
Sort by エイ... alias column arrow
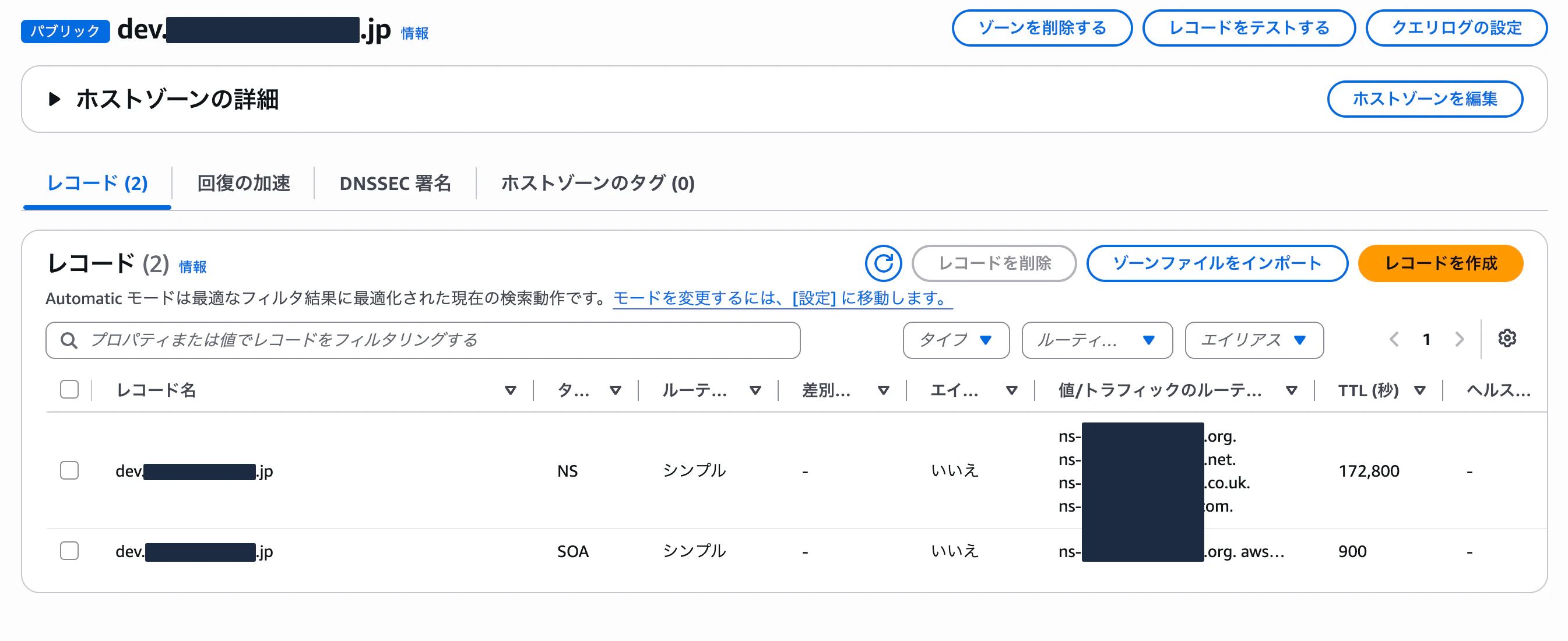[1011, 390]
